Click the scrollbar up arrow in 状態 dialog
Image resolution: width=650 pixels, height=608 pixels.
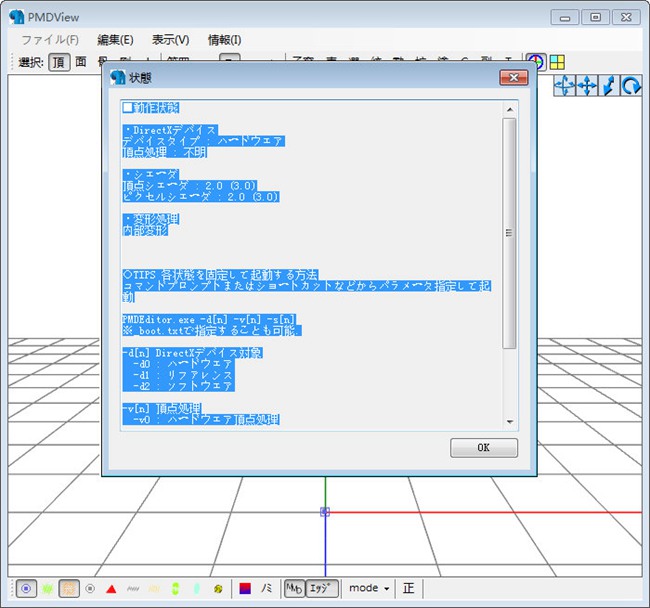pyautogui.click(x=510, y=110)
